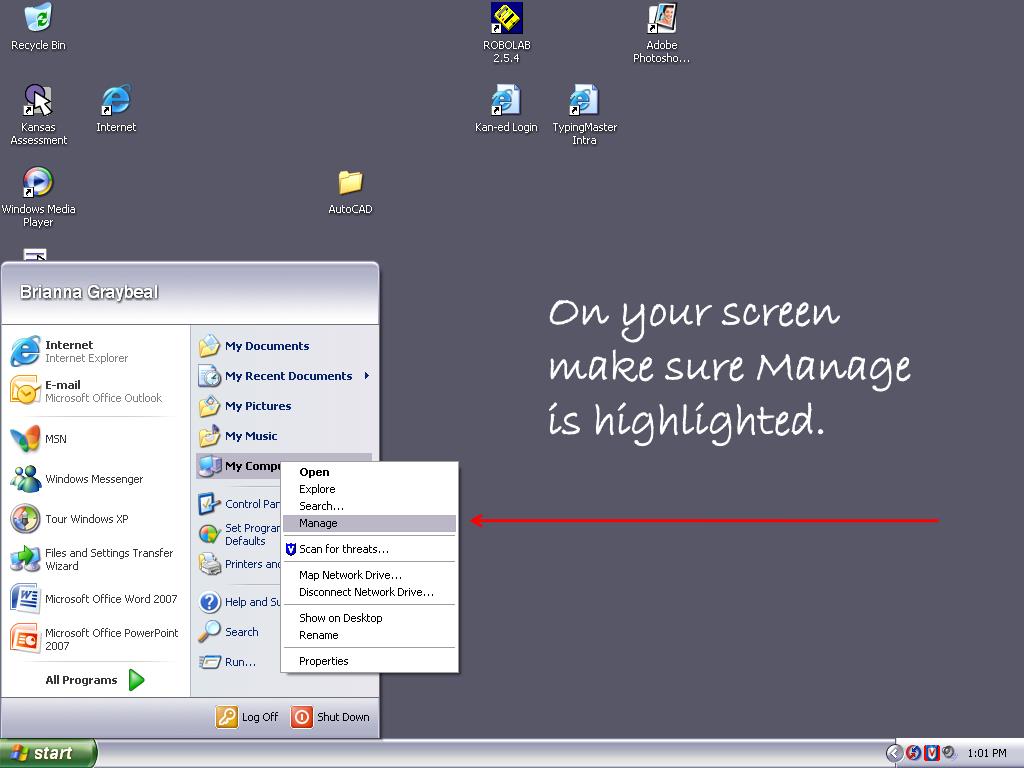Open Windows Media Player desktop icon
This screenshot has width=1024, height=768.
pyautogui.click(x=38, y=197)
